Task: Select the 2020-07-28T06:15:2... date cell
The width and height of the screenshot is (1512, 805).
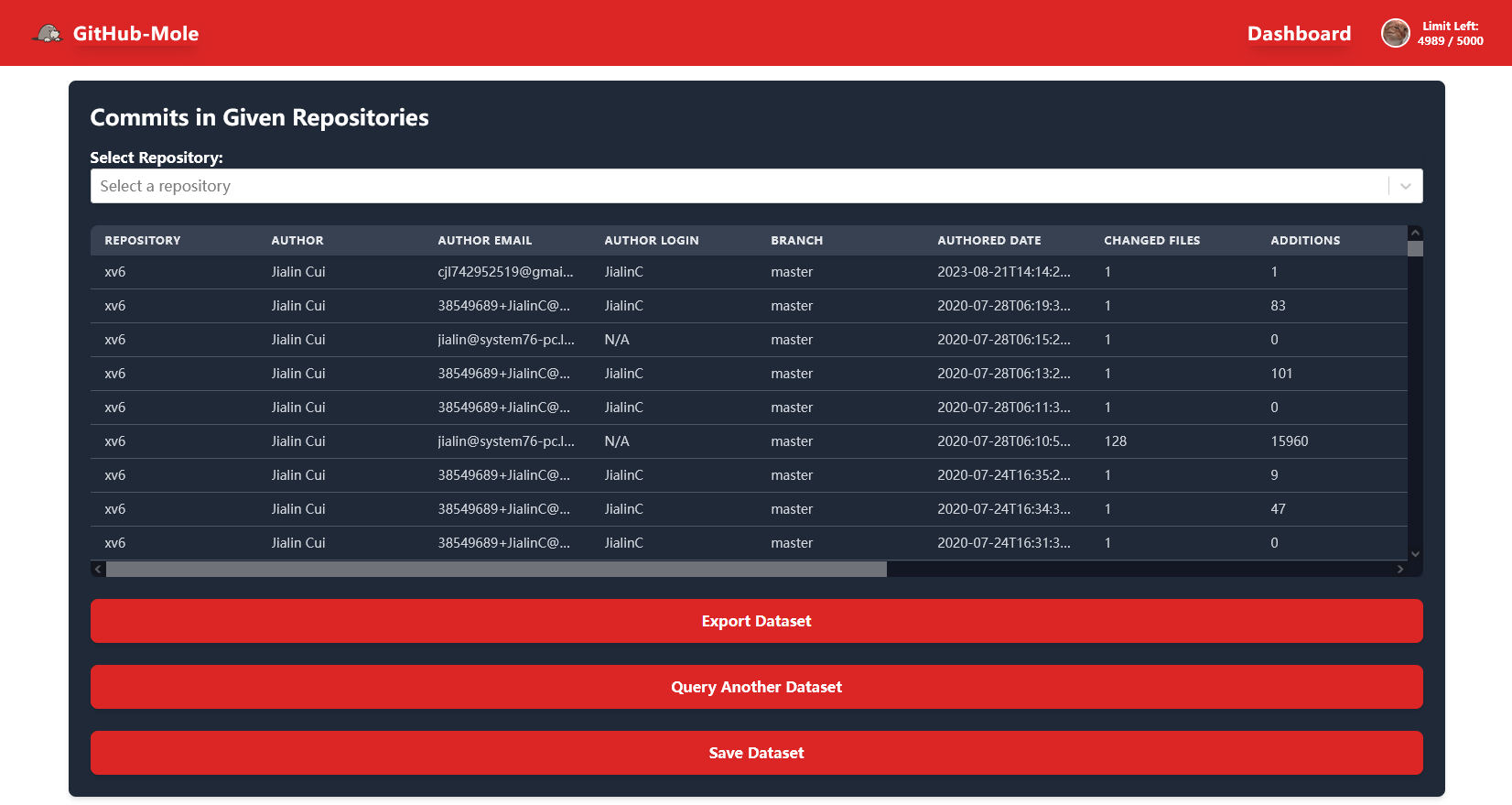Action: (x=1004, y=340)
